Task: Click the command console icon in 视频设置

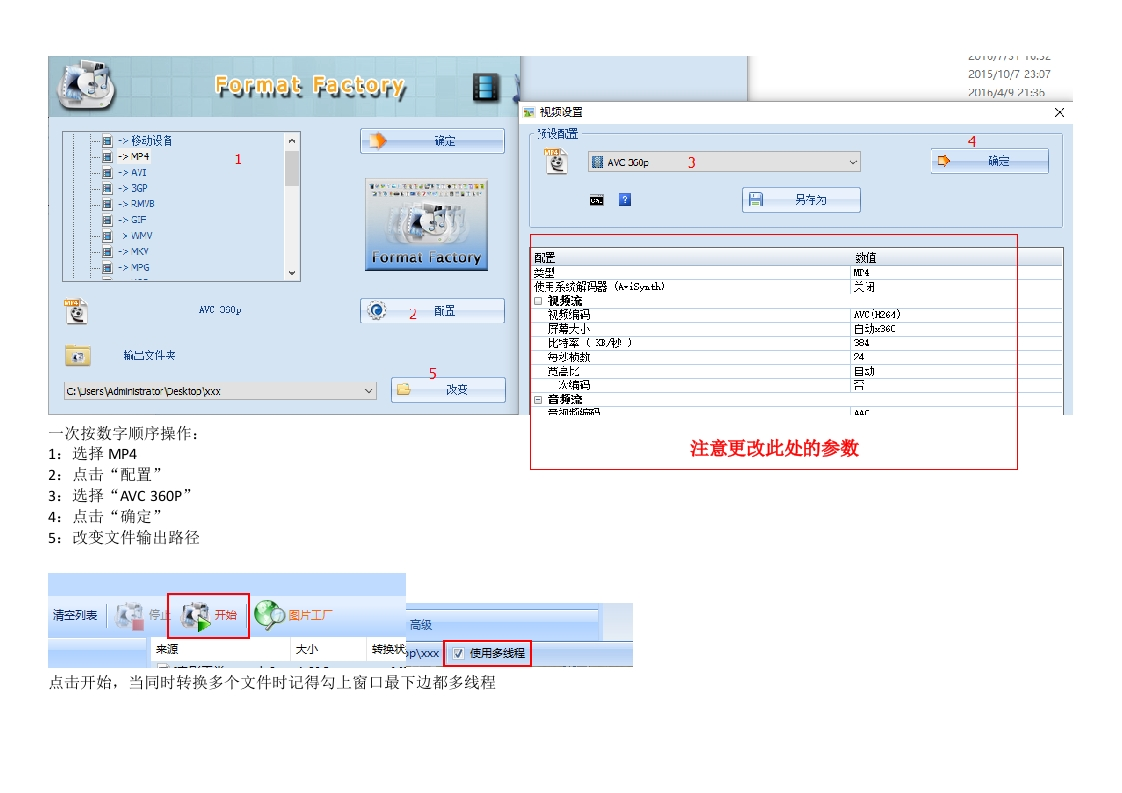Action: pos(596,200)
